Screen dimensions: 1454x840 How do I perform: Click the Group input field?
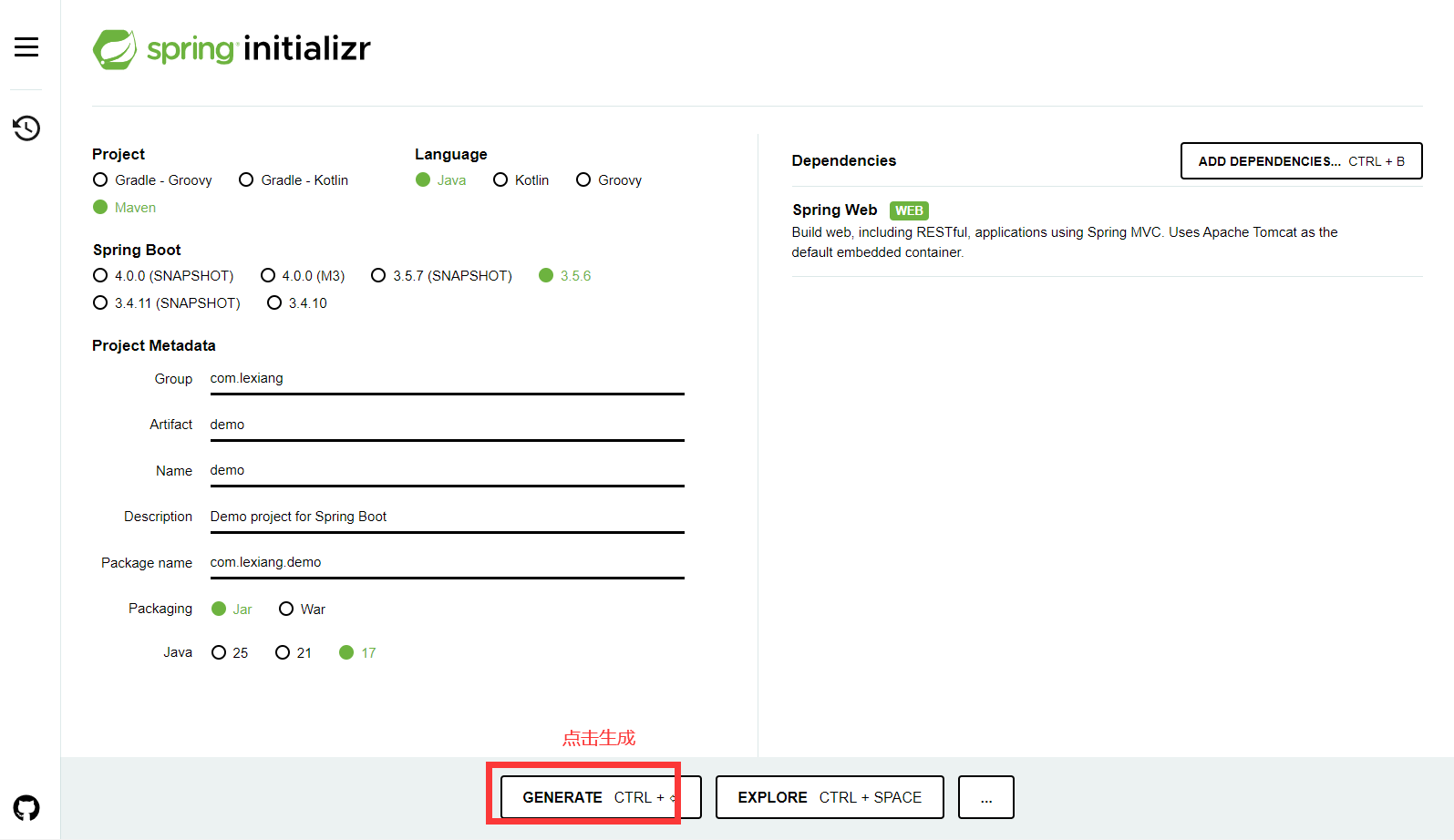click(x=448, y=379)
